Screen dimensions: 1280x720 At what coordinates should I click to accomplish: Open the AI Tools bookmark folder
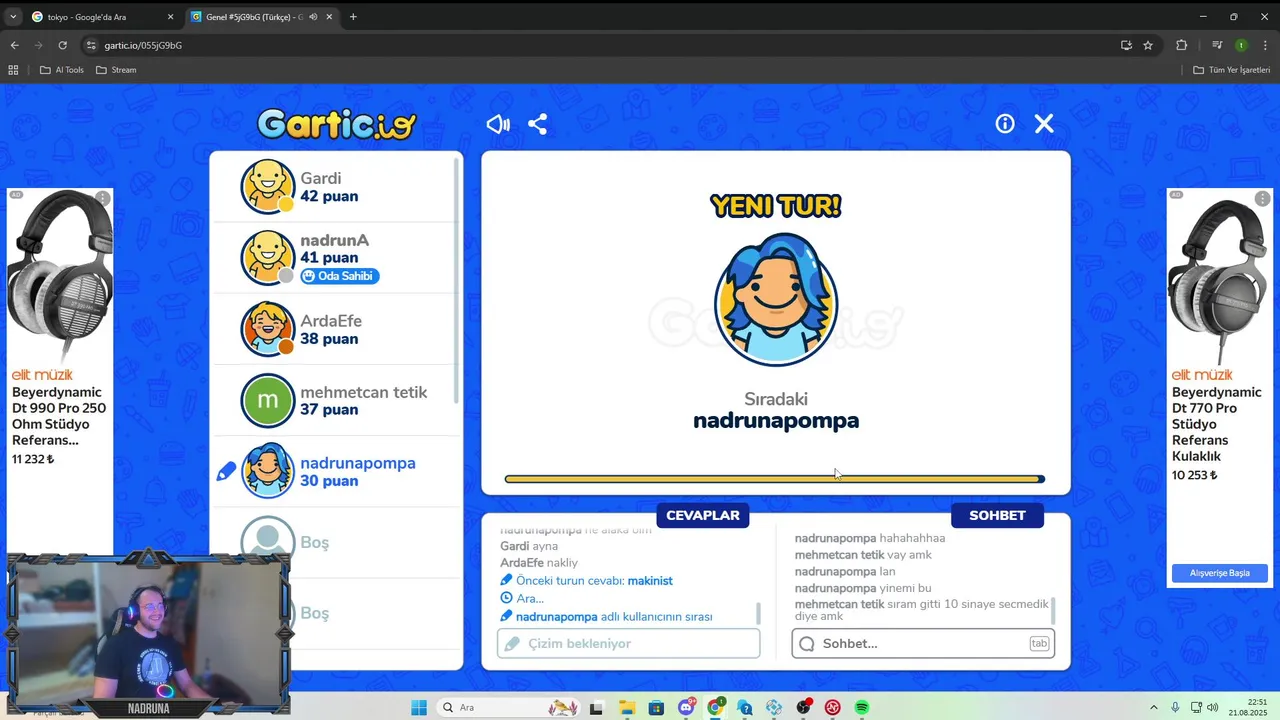click(62, 70)
